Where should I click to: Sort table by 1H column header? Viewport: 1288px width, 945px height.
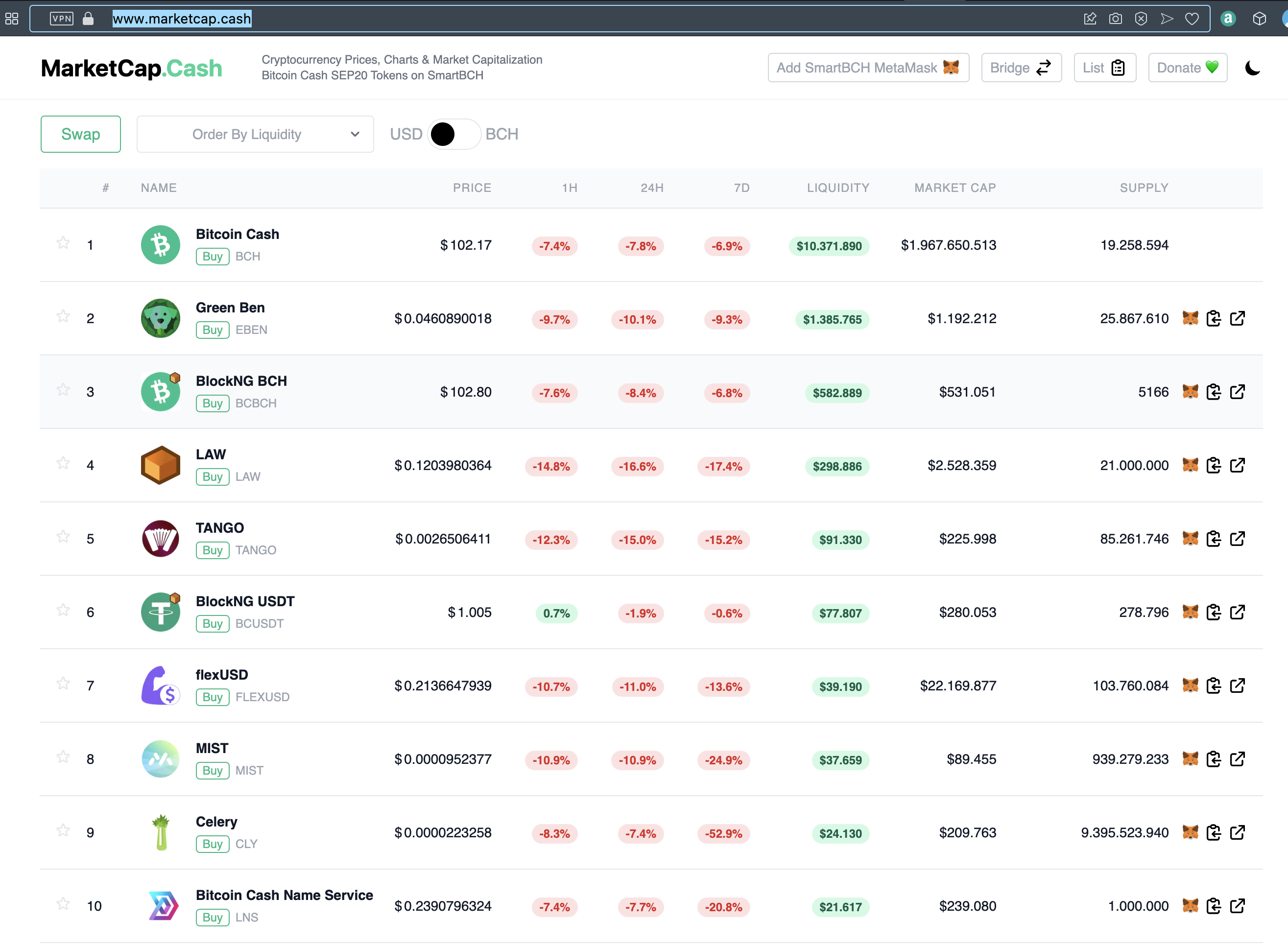570,188
